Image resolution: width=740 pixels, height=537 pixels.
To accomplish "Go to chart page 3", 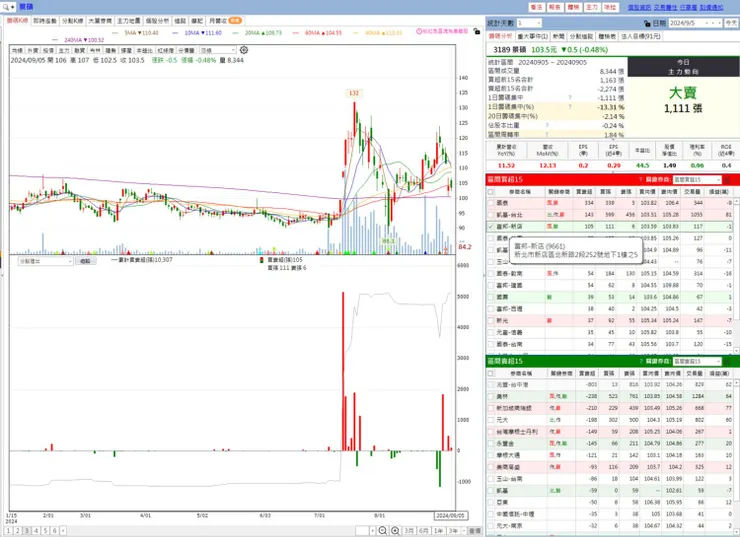I will [27, 531].
